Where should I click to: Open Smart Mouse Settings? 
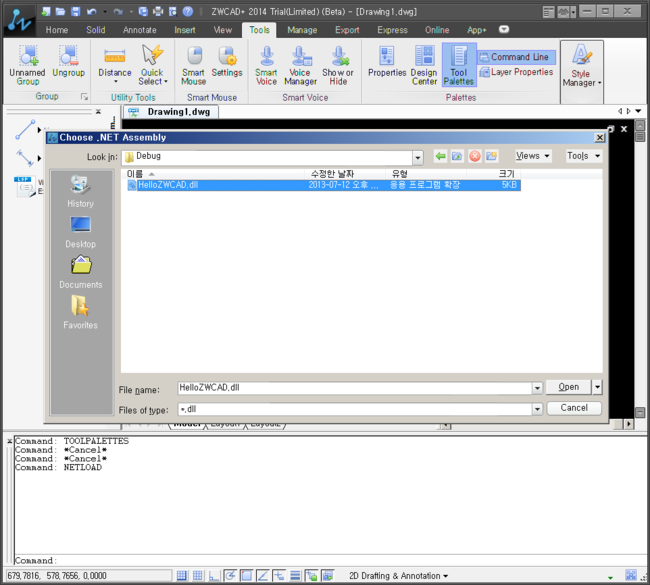(x=227, y=61)
